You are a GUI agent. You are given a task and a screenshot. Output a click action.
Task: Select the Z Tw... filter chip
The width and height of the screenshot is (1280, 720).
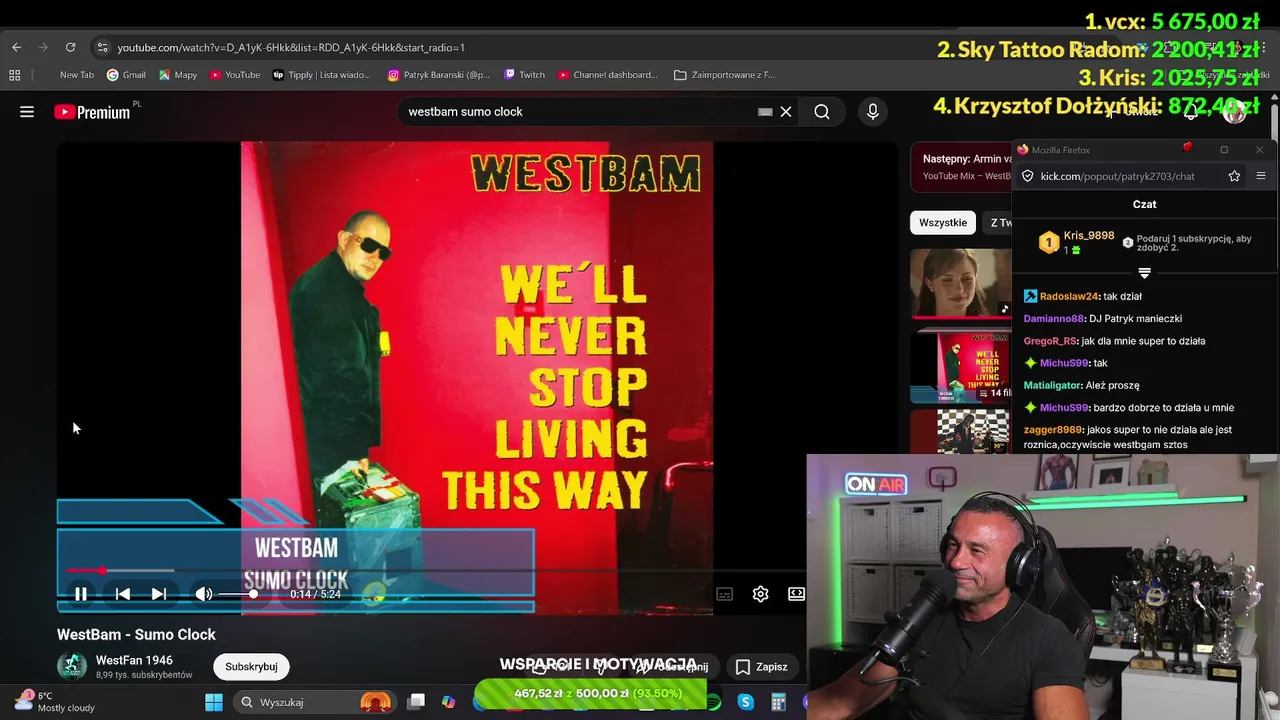[999, 223]
